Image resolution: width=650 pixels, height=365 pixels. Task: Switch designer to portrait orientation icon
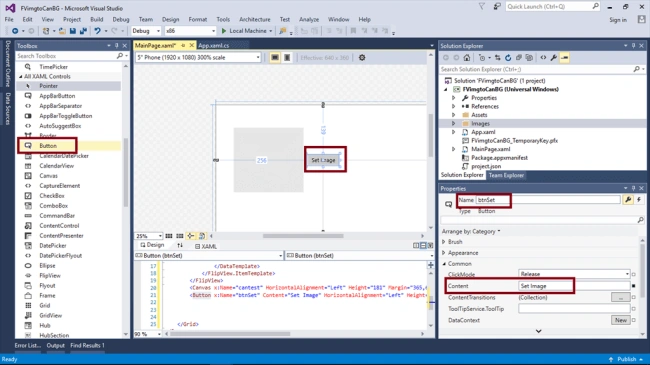tap(287, 58)
